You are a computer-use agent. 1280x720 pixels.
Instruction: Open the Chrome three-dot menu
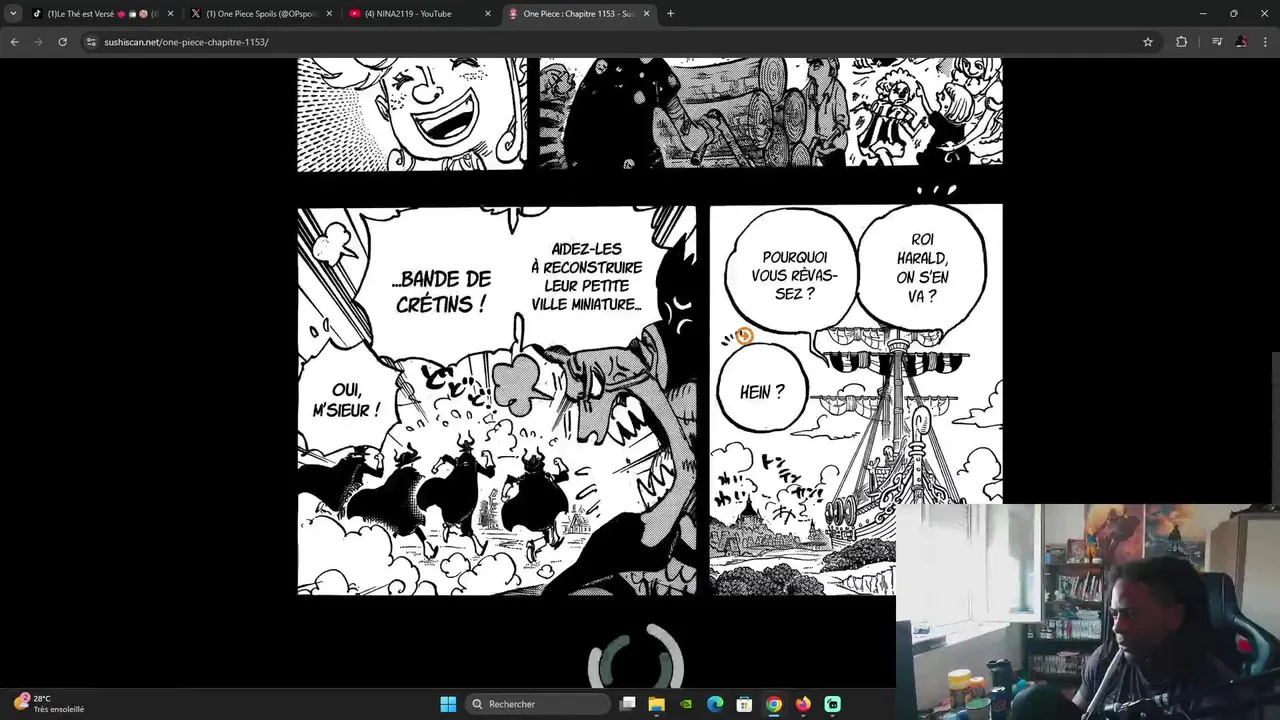click(1266, 42)
